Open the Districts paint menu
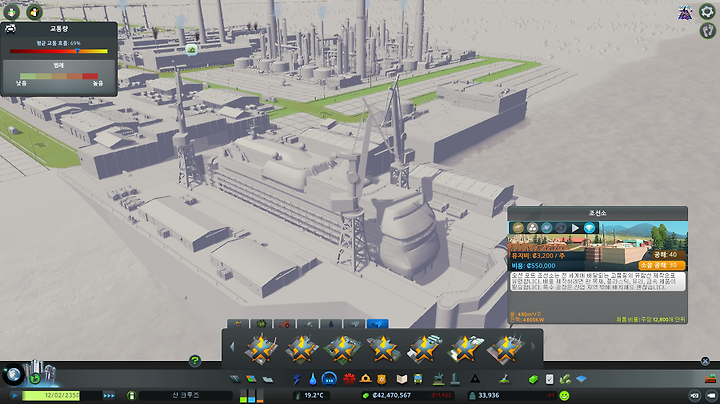Image resolution: width=720 pixels, height=404 pixels. coord(268,379)
